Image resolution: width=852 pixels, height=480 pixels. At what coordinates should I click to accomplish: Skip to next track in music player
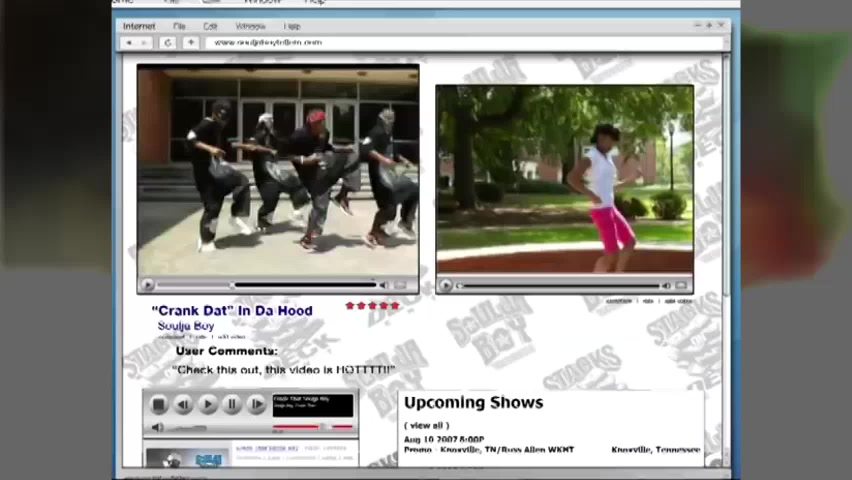(256, 404)
